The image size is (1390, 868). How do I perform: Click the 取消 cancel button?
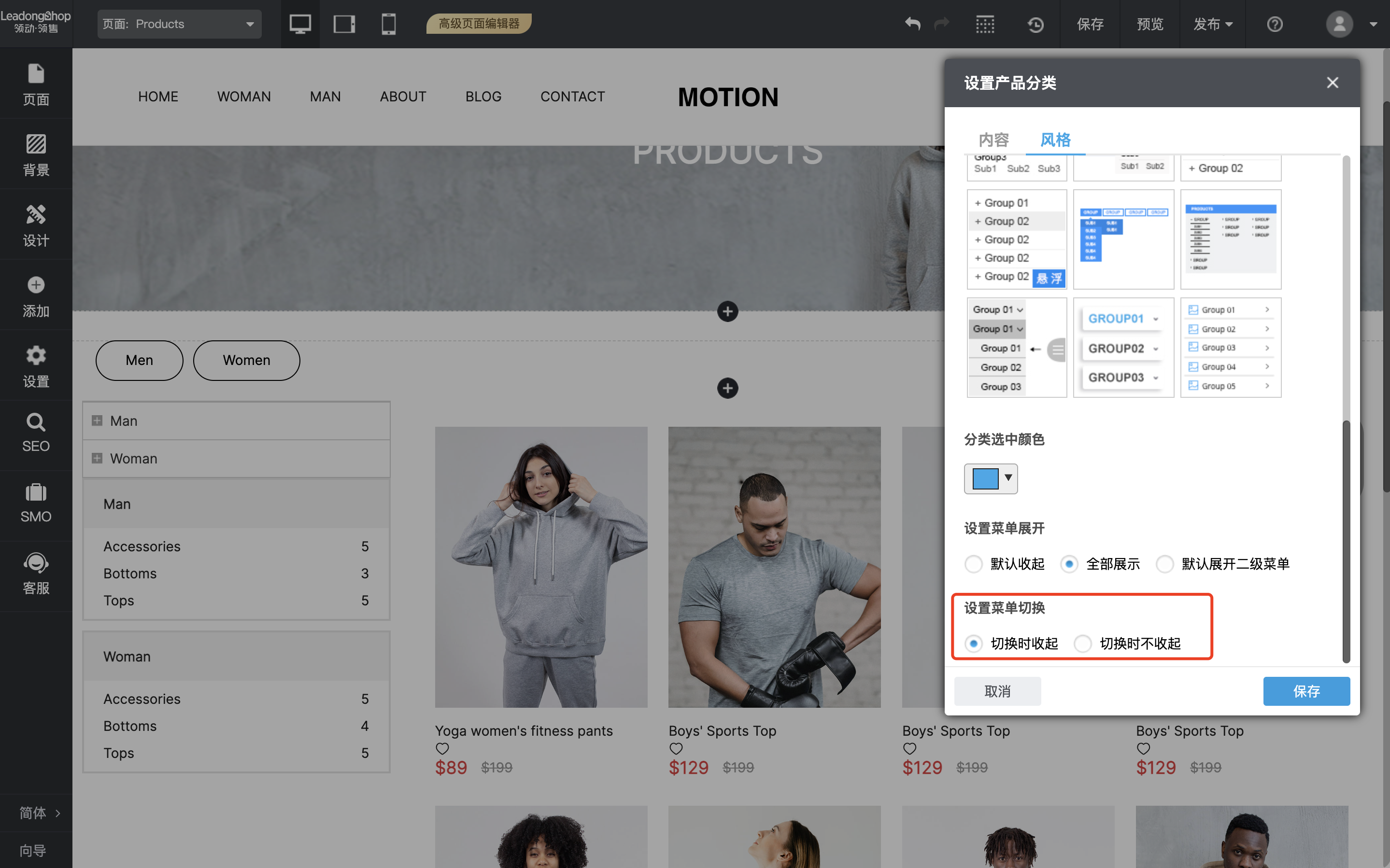tap(997, 691)
